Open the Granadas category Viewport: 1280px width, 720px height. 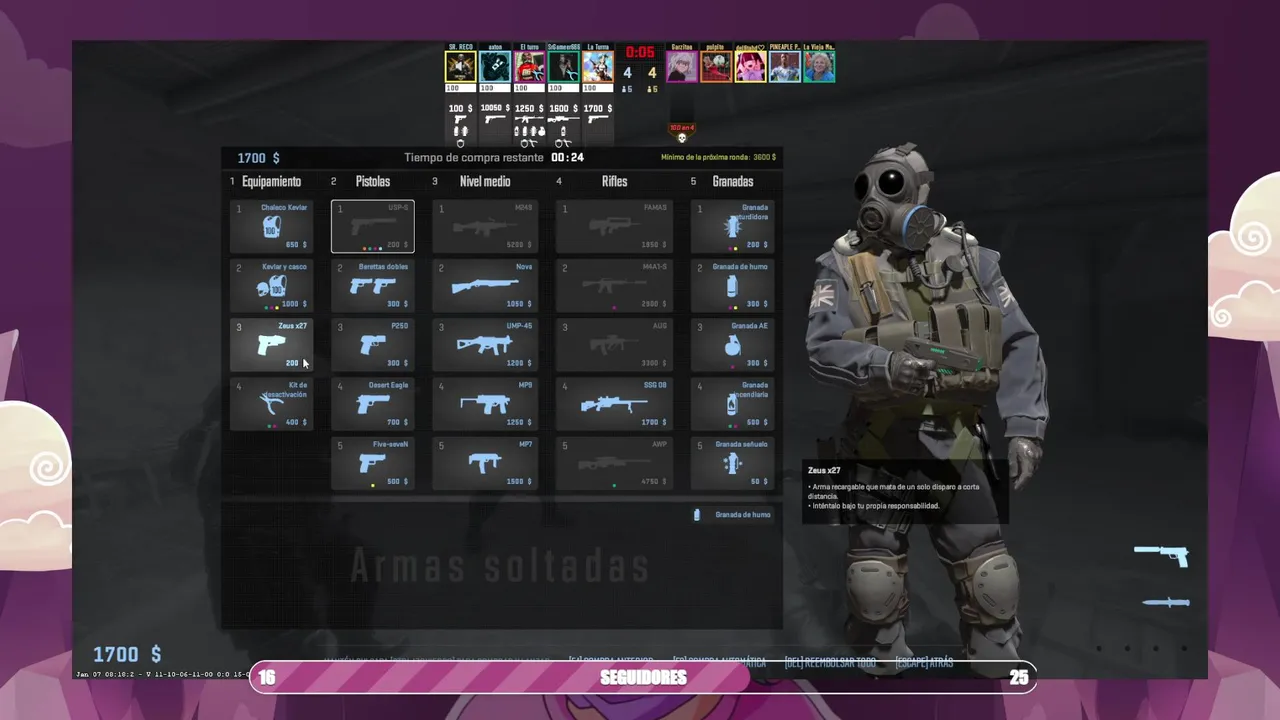click(733, 181)
